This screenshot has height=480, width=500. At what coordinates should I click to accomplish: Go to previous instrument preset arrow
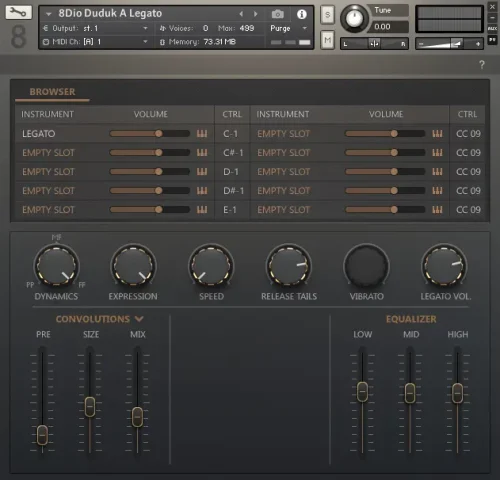pos(241,14)
